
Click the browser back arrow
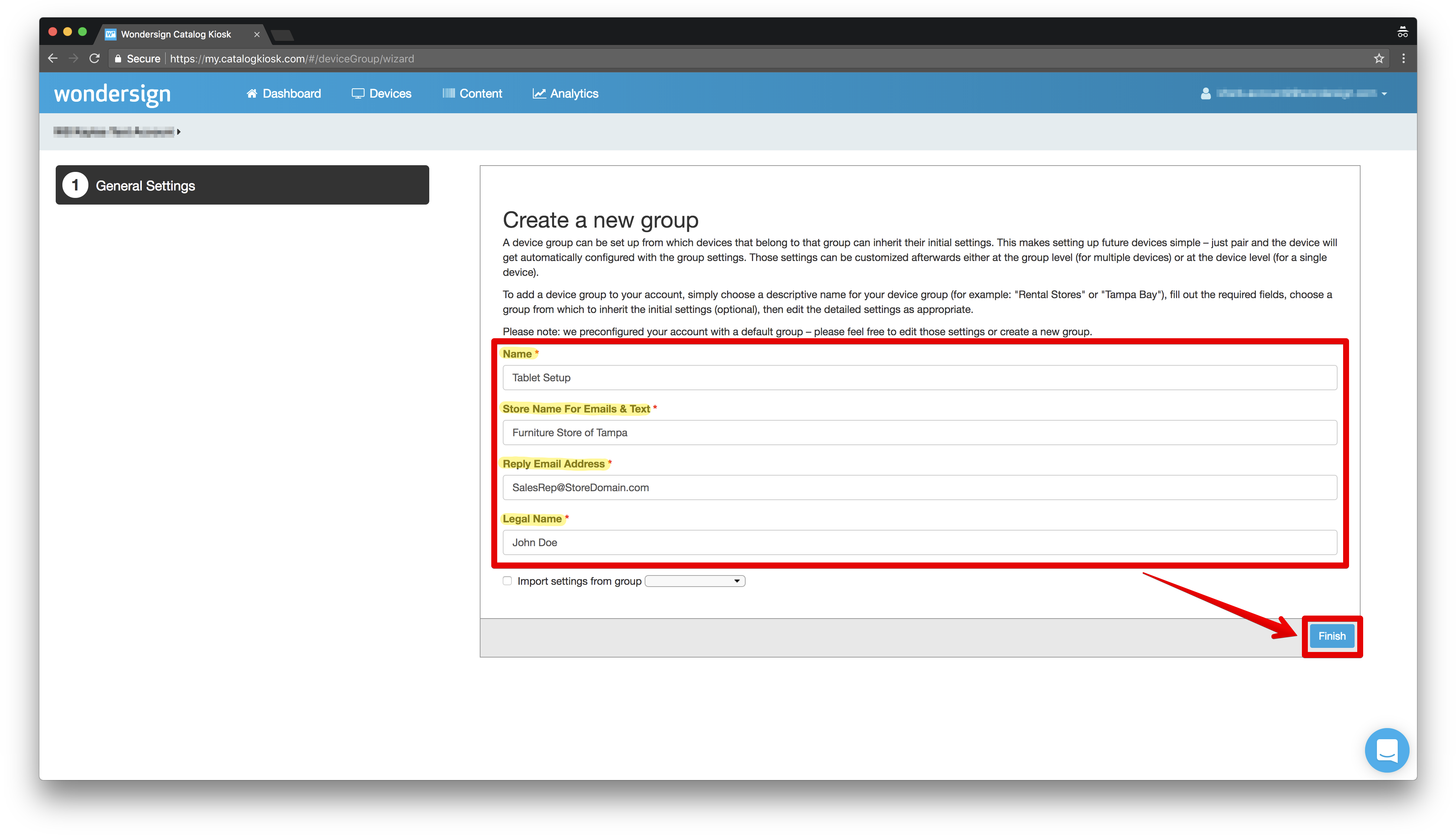(x=52, y=58)
